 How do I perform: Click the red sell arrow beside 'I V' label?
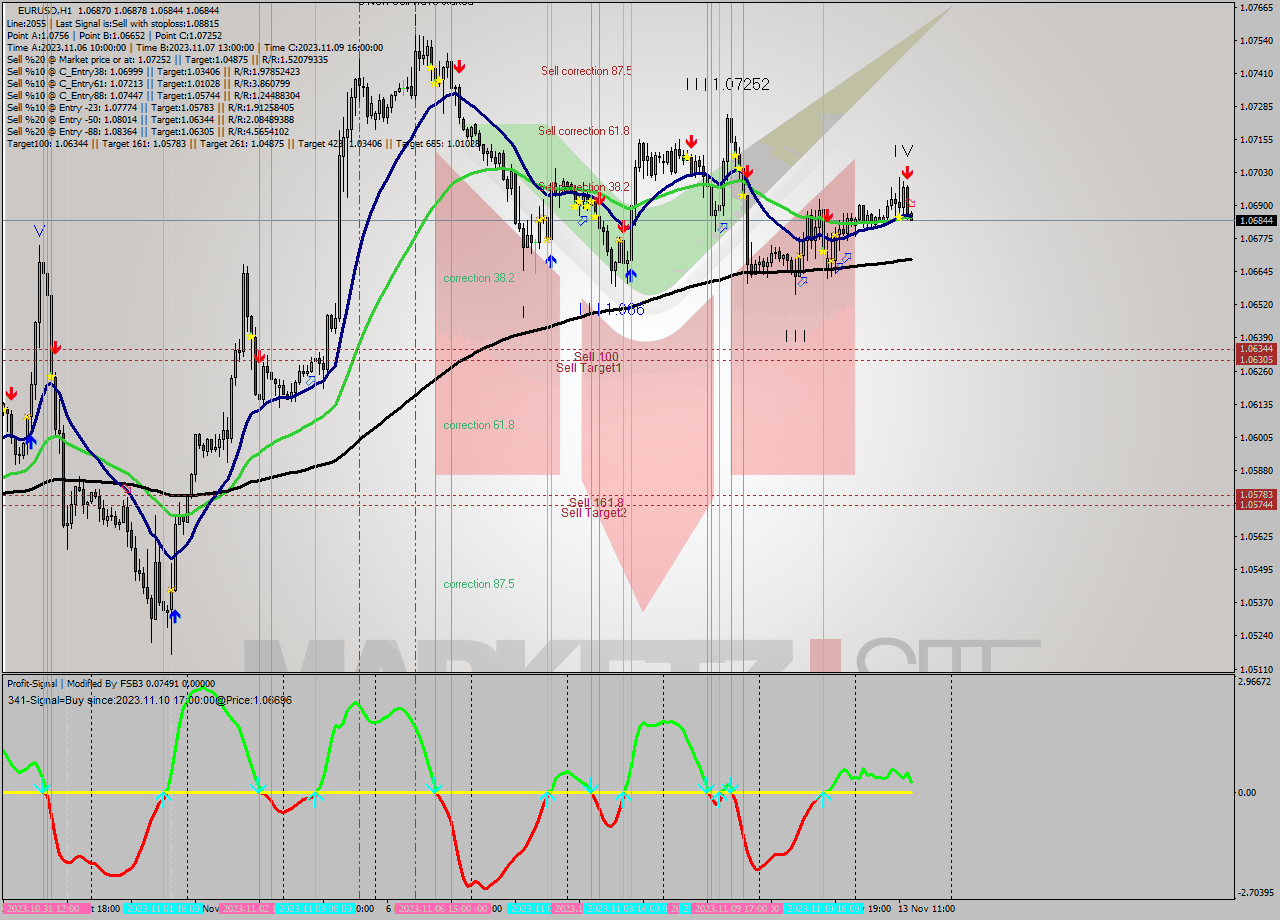[906, 173]
